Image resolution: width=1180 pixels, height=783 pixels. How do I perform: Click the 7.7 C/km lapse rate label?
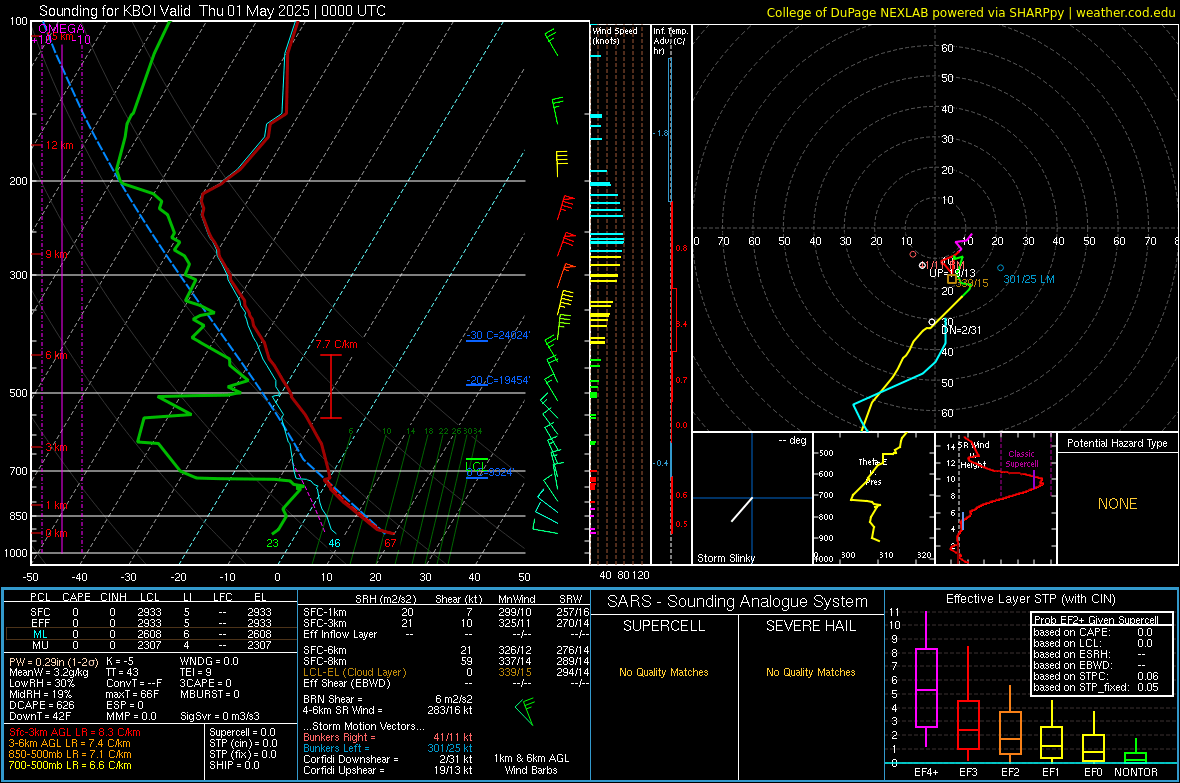pyautogui.click(x=336, y=344)
